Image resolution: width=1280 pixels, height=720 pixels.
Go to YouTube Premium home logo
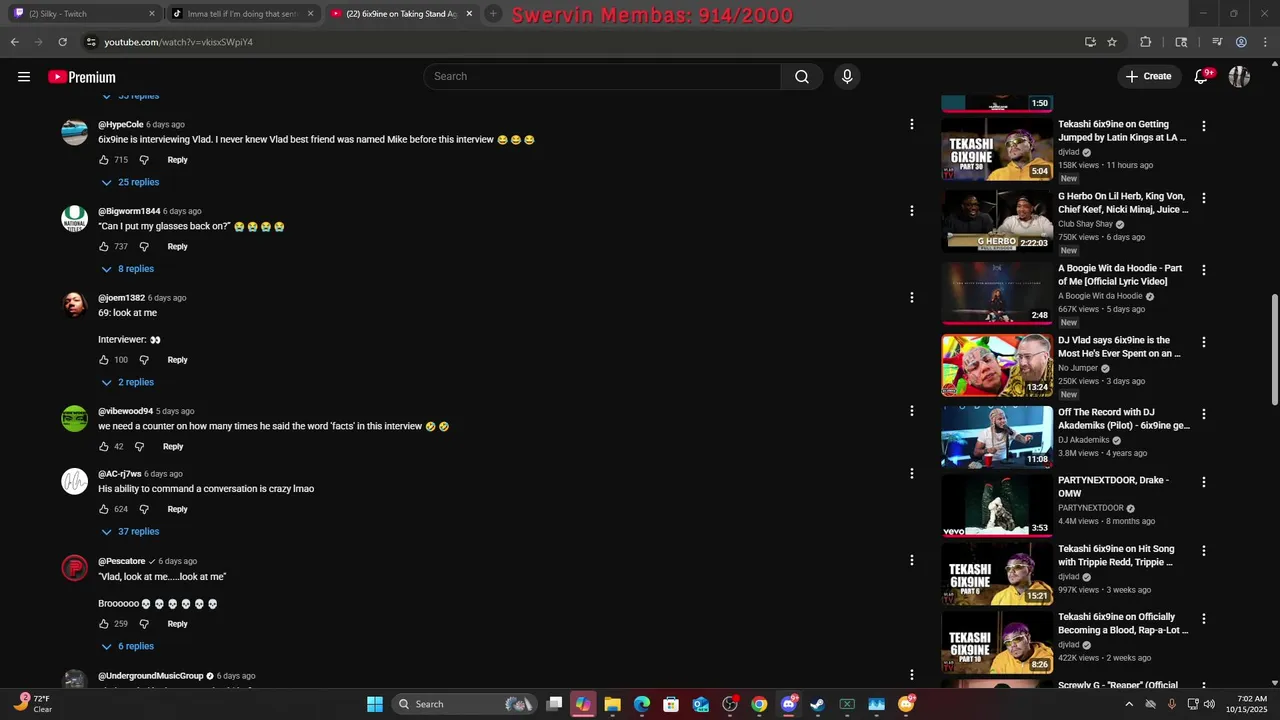click(82, 77)
